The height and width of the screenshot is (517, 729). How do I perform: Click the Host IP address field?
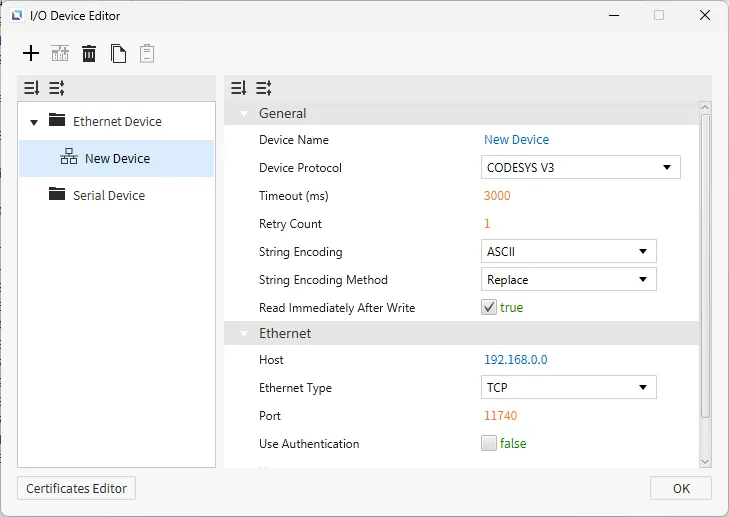pyautogui.click(x=515, y=360)
